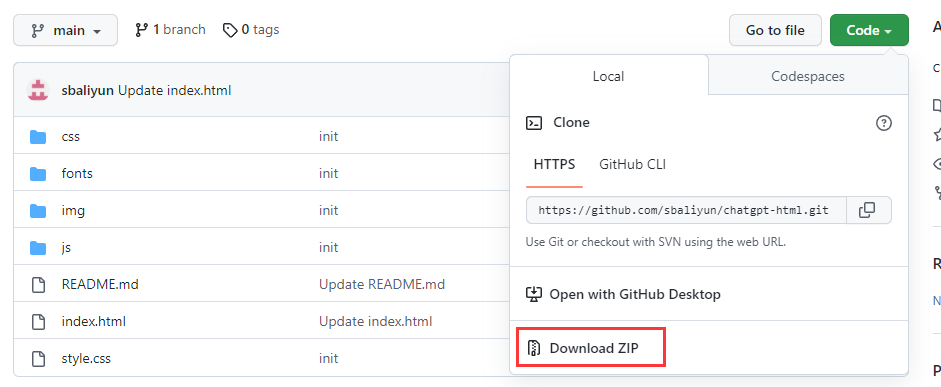
Task: Click the img folder icon
Action: coord(38,211)
